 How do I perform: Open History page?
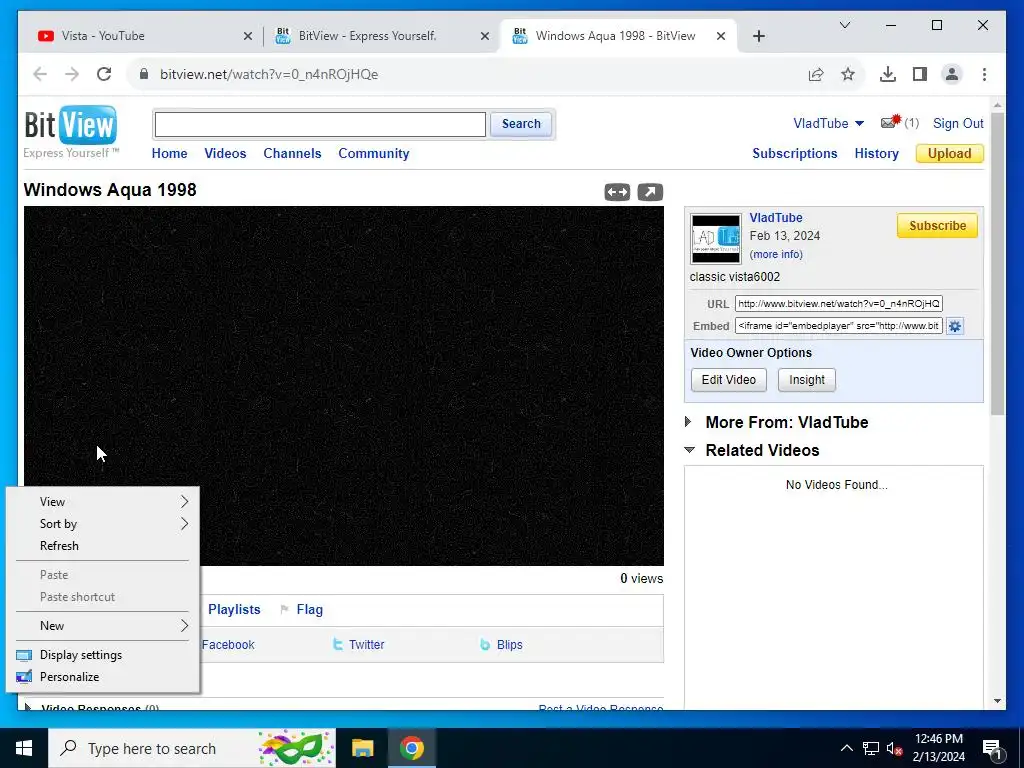[x=876, y=153]
